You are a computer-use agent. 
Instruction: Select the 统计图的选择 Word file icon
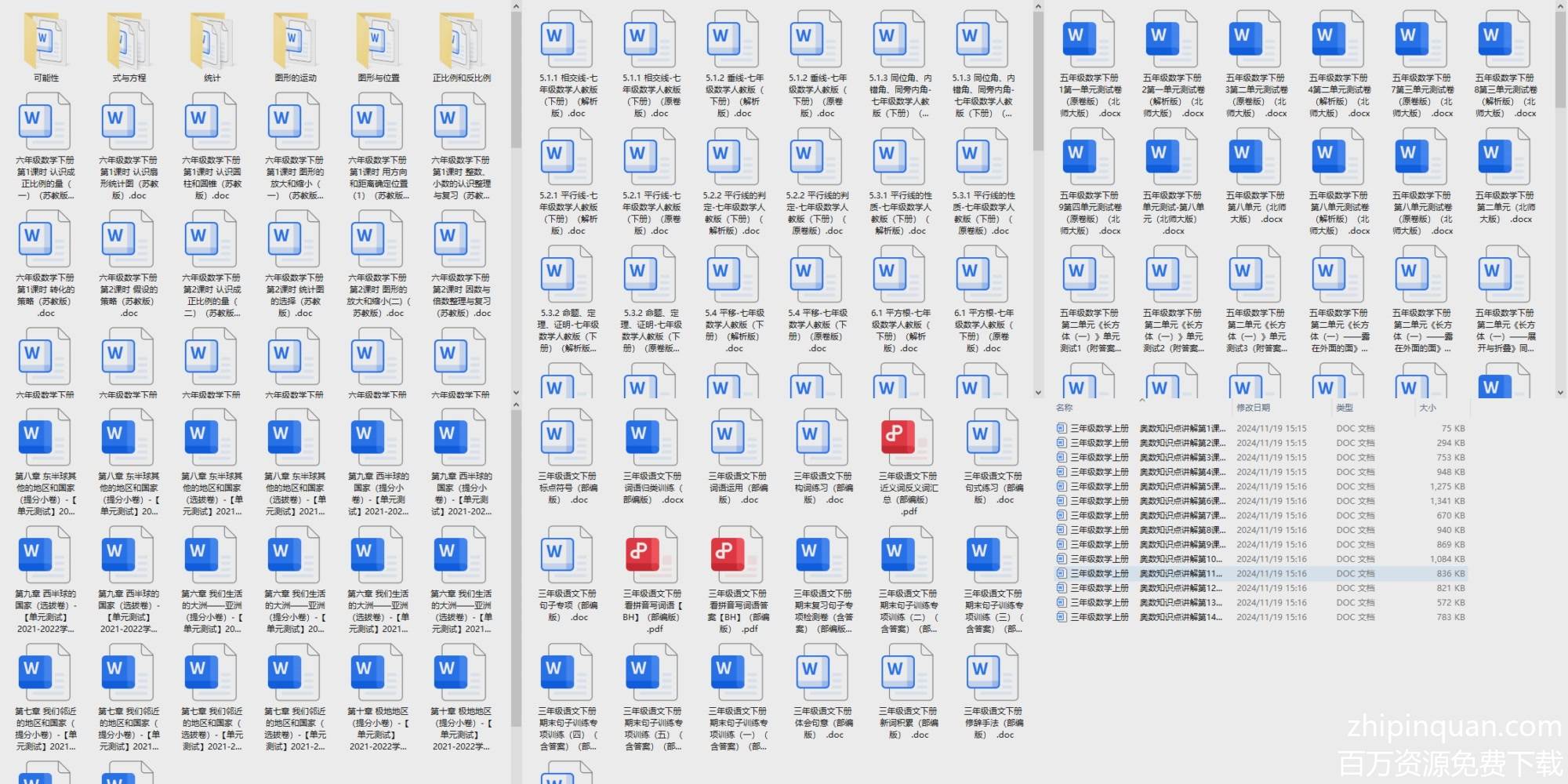click(x=294, y=238)
